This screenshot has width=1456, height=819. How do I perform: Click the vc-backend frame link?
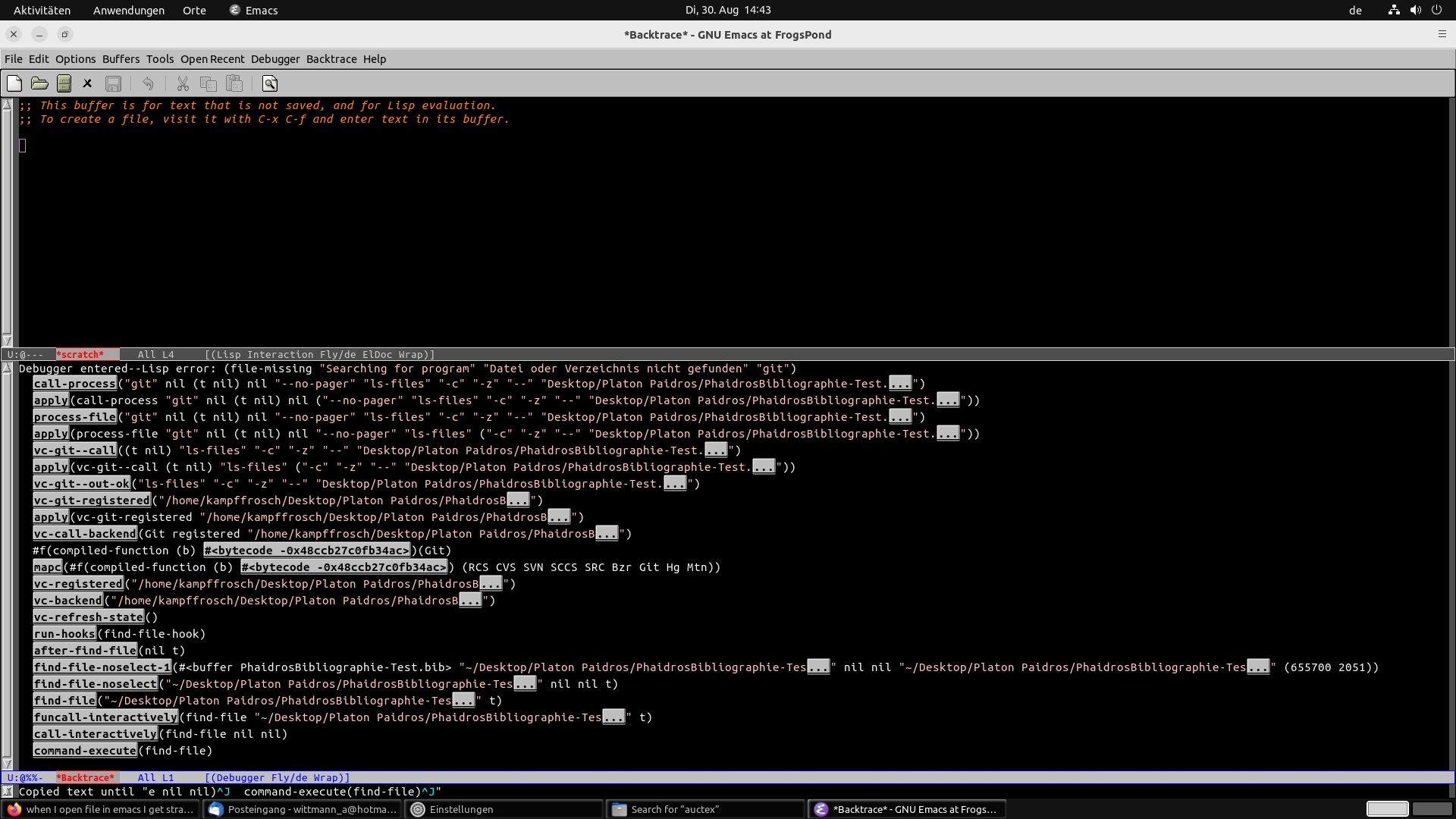coord(67,601)
